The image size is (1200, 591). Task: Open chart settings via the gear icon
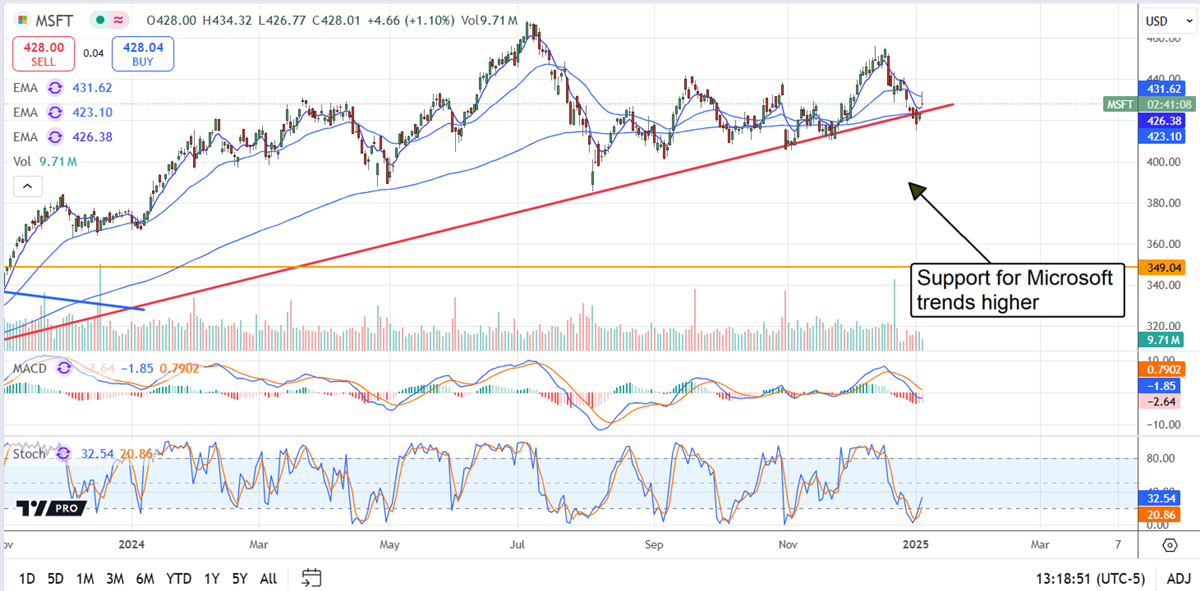(x=1170, y=543)
